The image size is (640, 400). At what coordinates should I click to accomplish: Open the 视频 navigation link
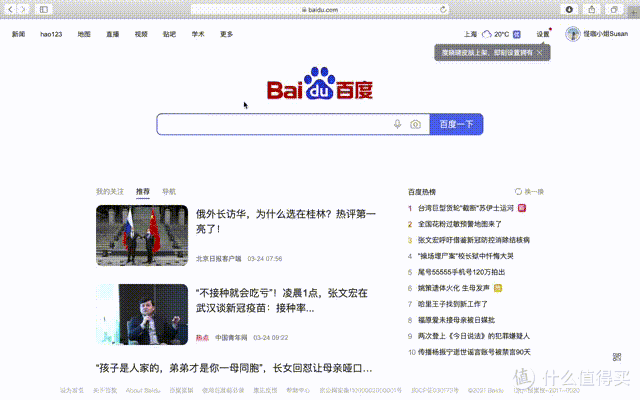point(141,34)
